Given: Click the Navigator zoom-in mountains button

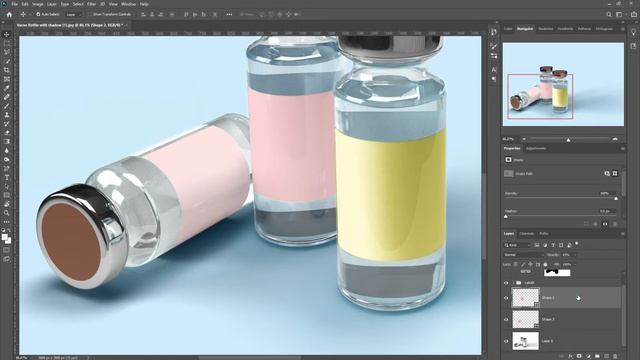Looking at the screenshot, I should tap(615, 139).
